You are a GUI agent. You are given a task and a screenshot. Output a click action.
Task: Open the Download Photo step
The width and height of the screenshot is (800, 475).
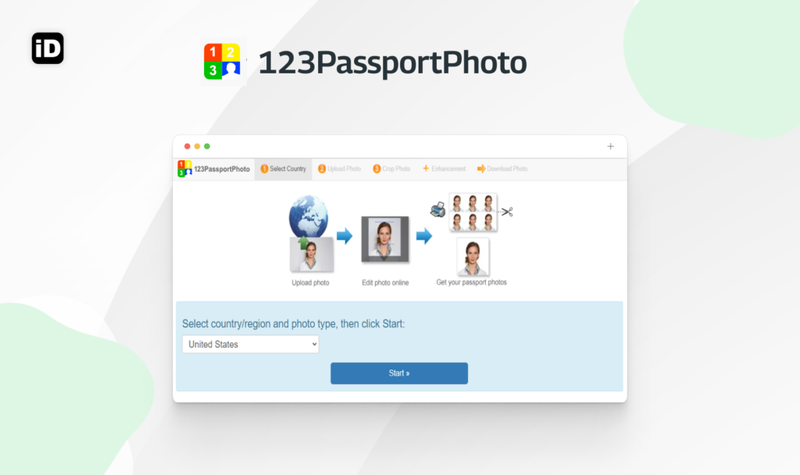pos(502,169)
